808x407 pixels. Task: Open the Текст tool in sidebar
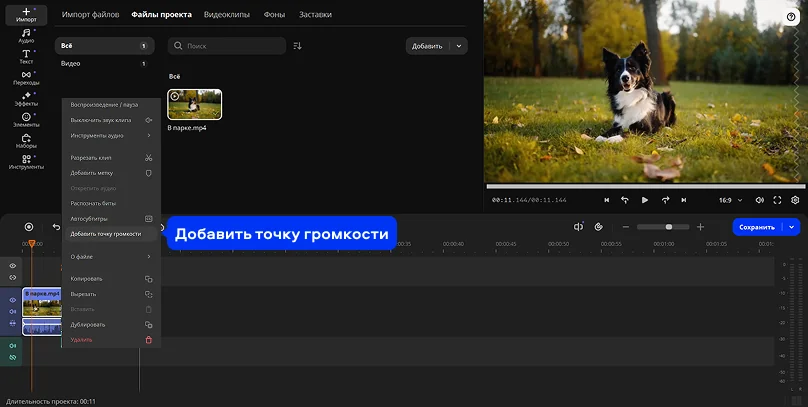(26, 57)
